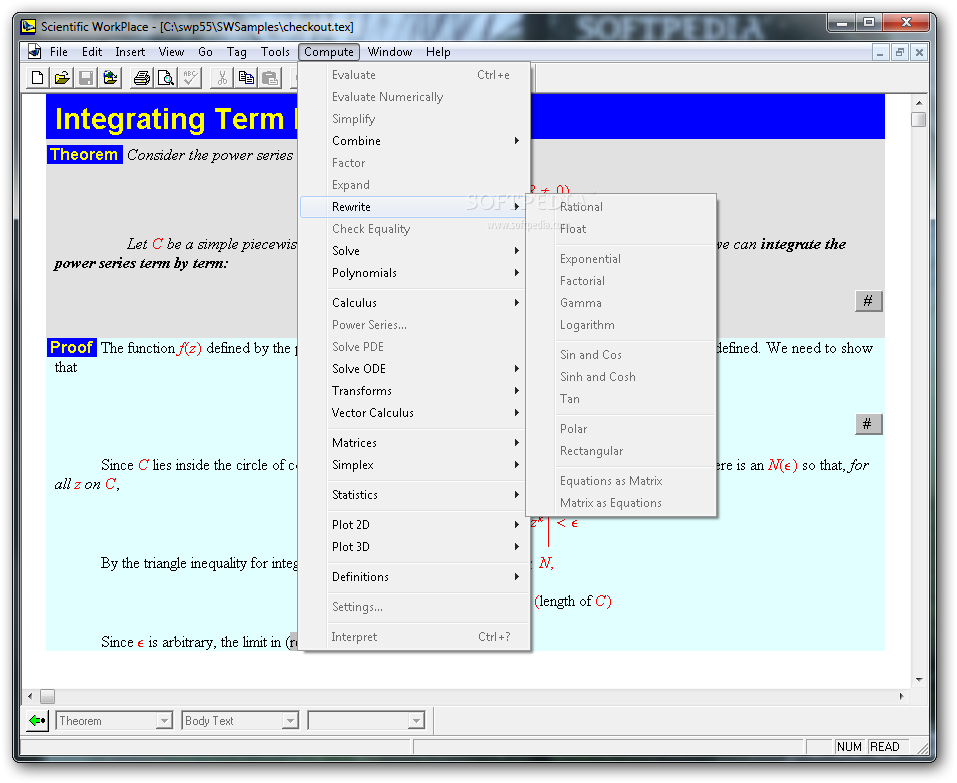Screen dimensions: 957x783
Task: Open the Theorem item tag dropdown
Action: pyautogui.click(x=164, y=721)
